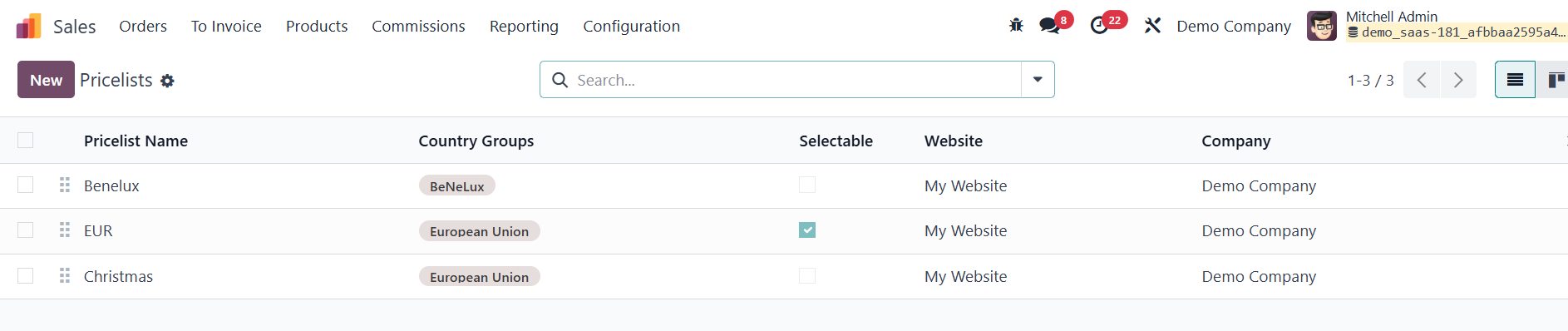The height and width of the screenshot is (331, 1568).
Task: Switch to kanban view
Action: click(x=1554, y=80)
